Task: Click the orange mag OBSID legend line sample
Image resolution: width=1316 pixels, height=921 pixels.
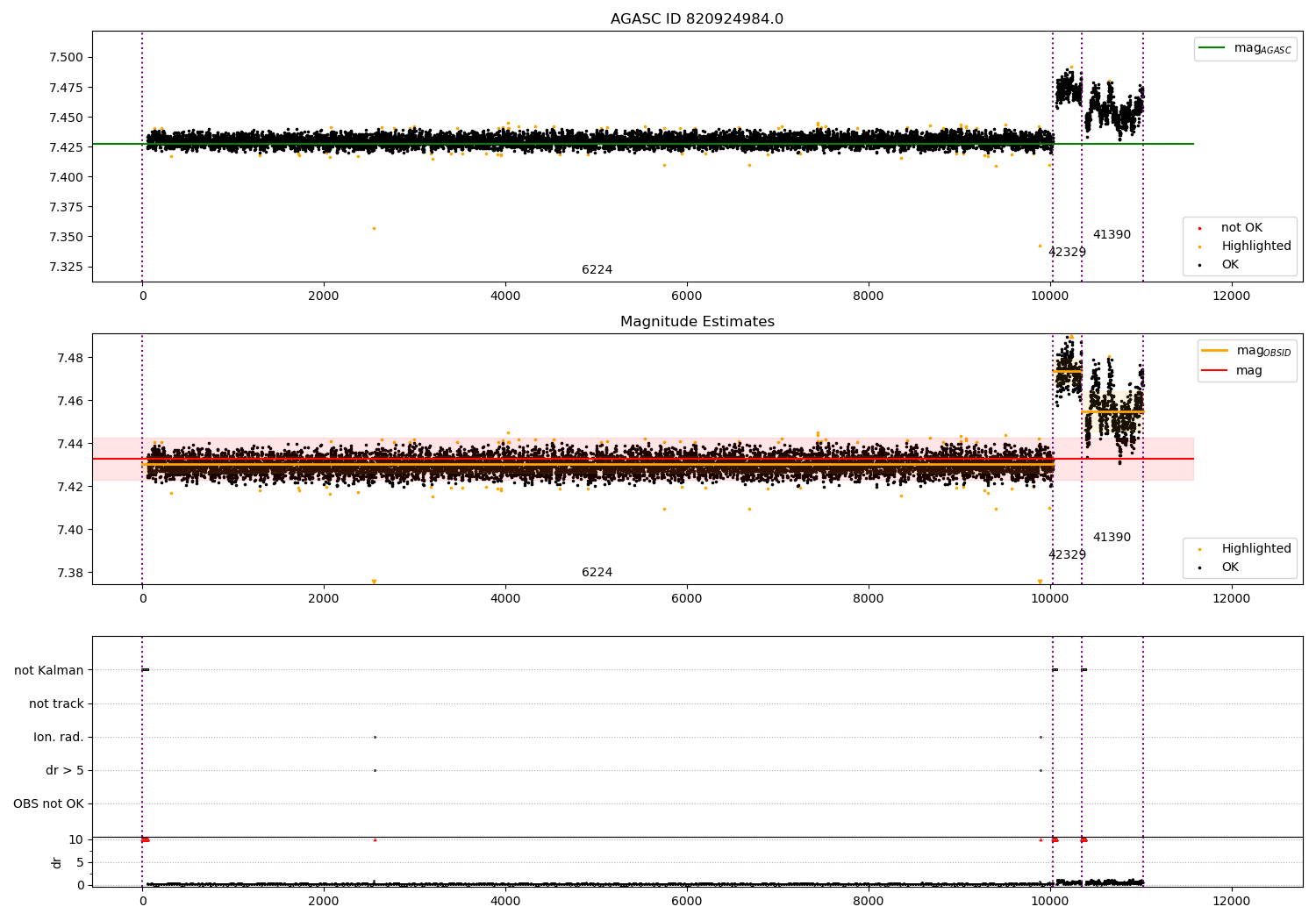Action: click(x=1214, y=351)
